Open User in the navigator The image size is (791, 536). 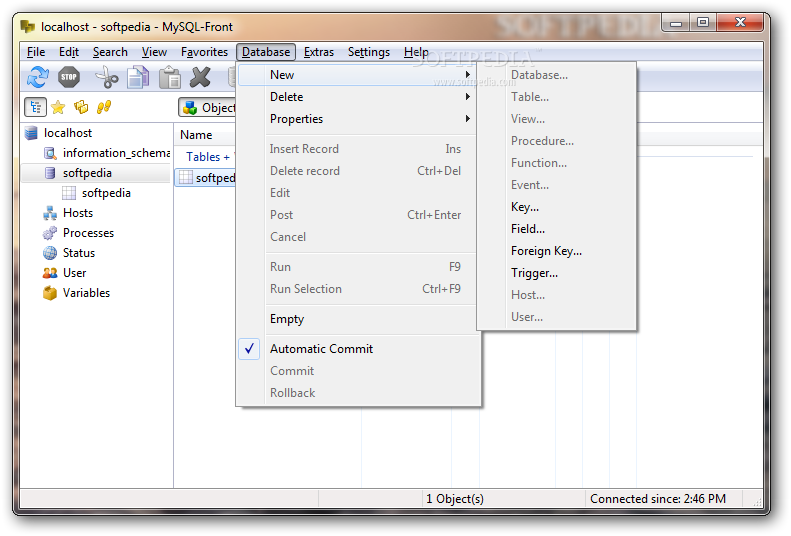pyautogui.click(x=74, y=273)
